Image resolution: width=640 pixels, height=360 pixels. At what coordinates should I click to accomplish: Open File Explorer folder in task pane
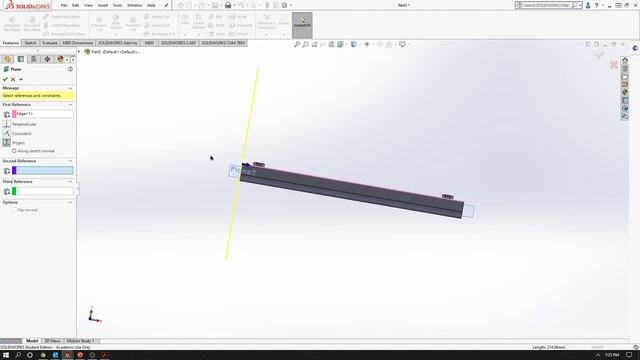coord(625,77)
